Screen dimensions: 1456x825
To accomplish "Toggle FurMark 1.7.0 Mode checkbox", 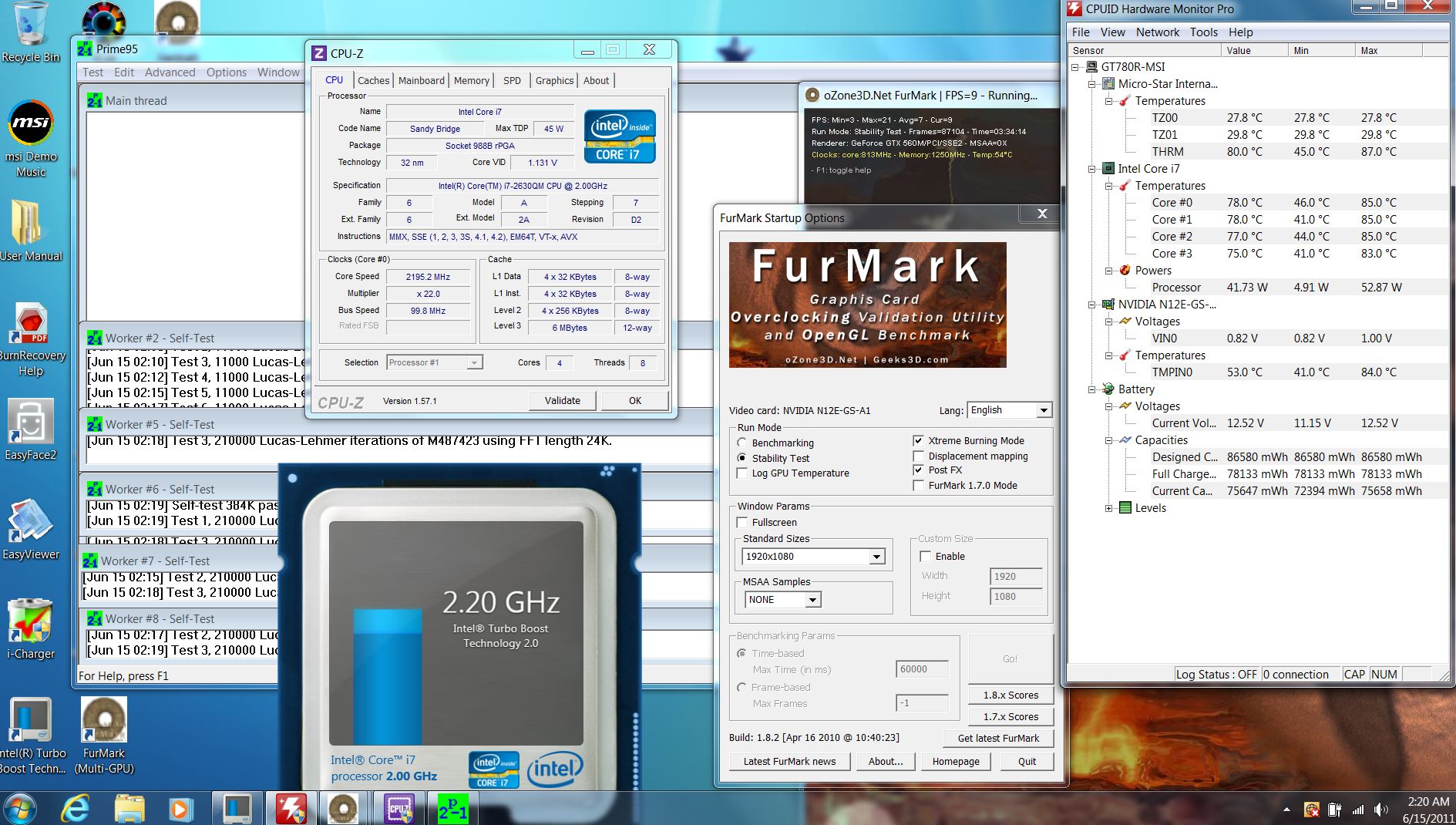I will (918, 486).
